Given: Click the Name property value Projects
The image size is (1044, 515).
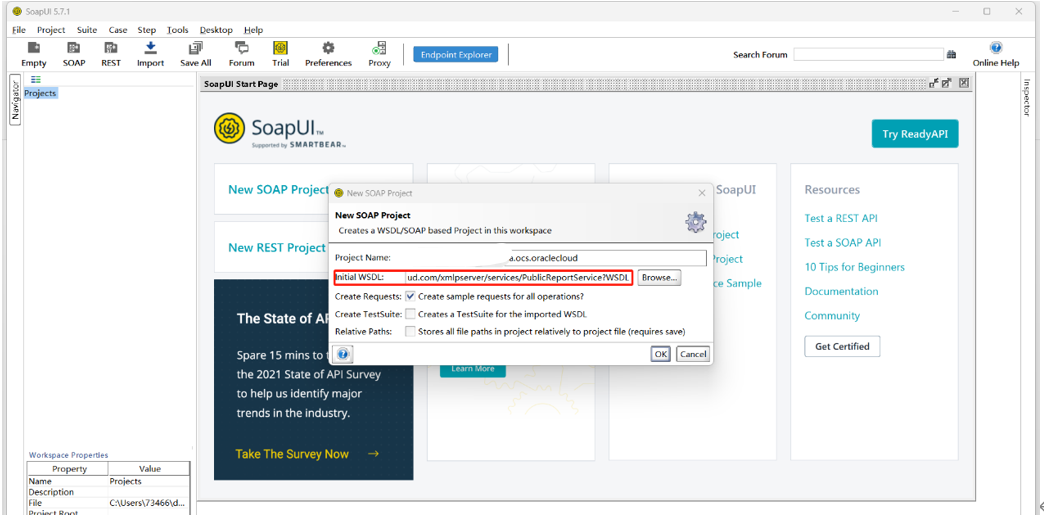Looking at the screenshot, I should [149, 481].
